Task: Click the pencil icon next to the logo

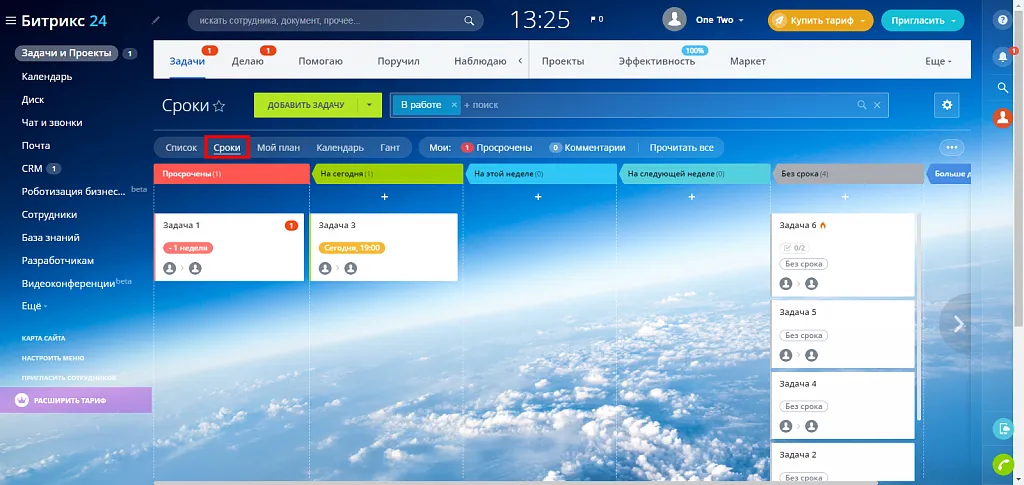Action: [155, 19]
